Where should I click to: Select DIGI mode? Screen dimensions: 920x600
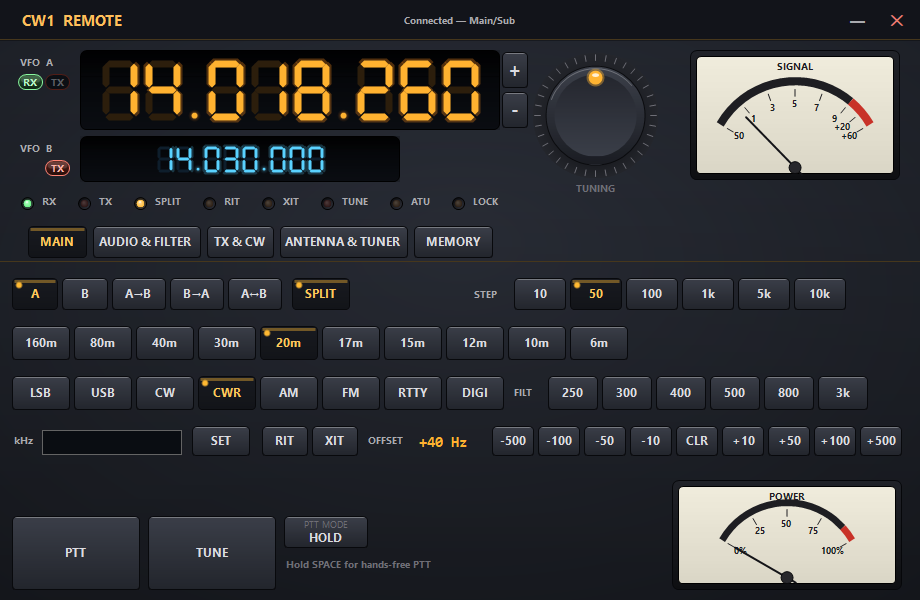pos(475,393)
